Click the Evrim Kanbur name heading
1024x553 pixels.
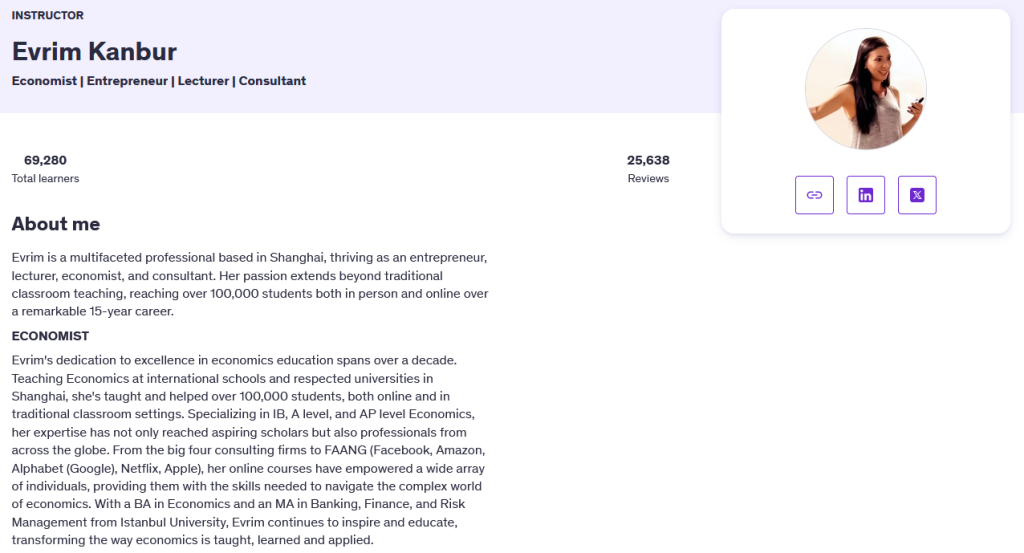(94, 52)
